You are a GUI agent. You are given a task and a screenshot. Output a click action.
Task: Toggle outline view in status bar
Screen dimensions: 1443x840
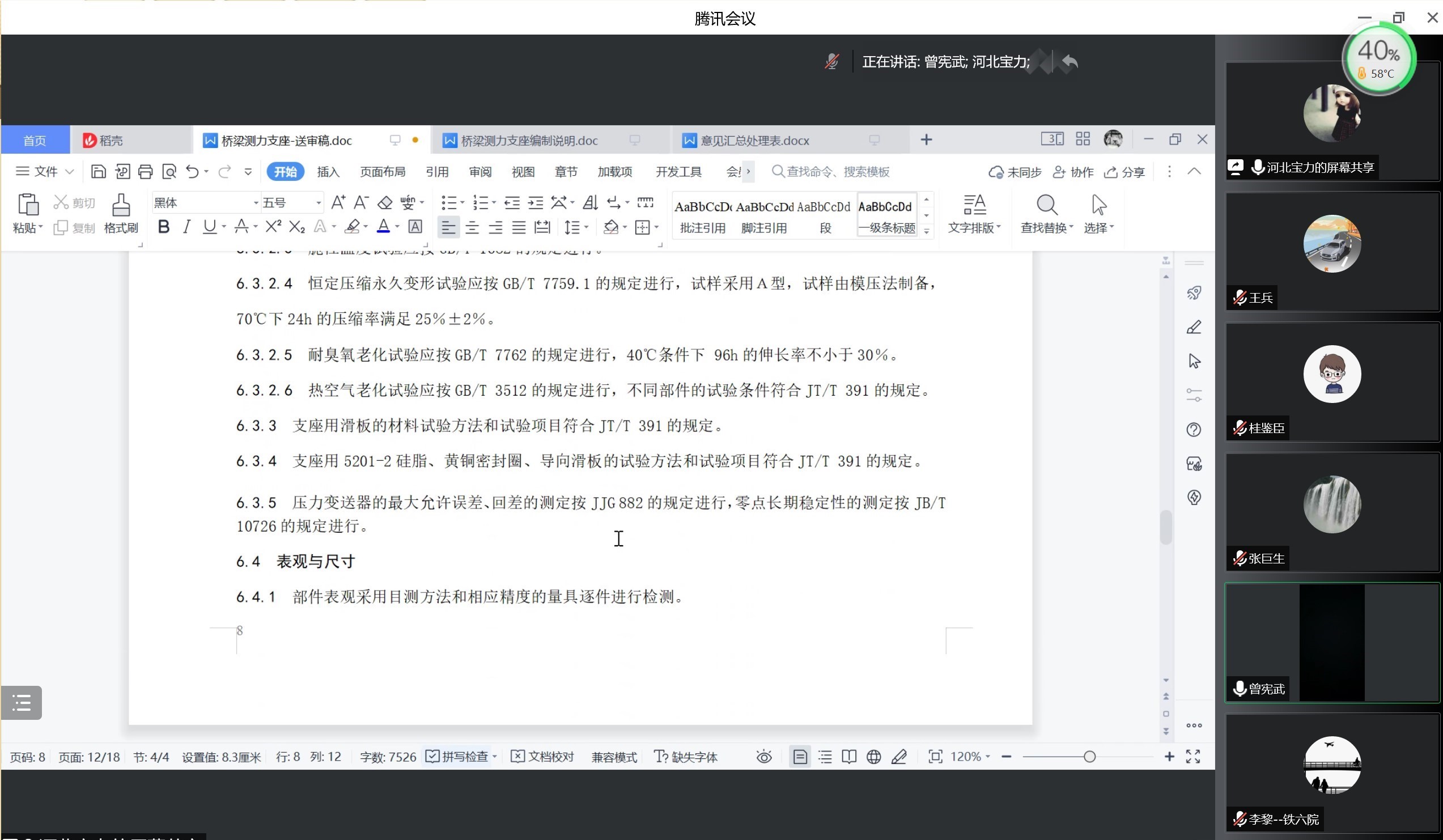(x=825, y=757)
